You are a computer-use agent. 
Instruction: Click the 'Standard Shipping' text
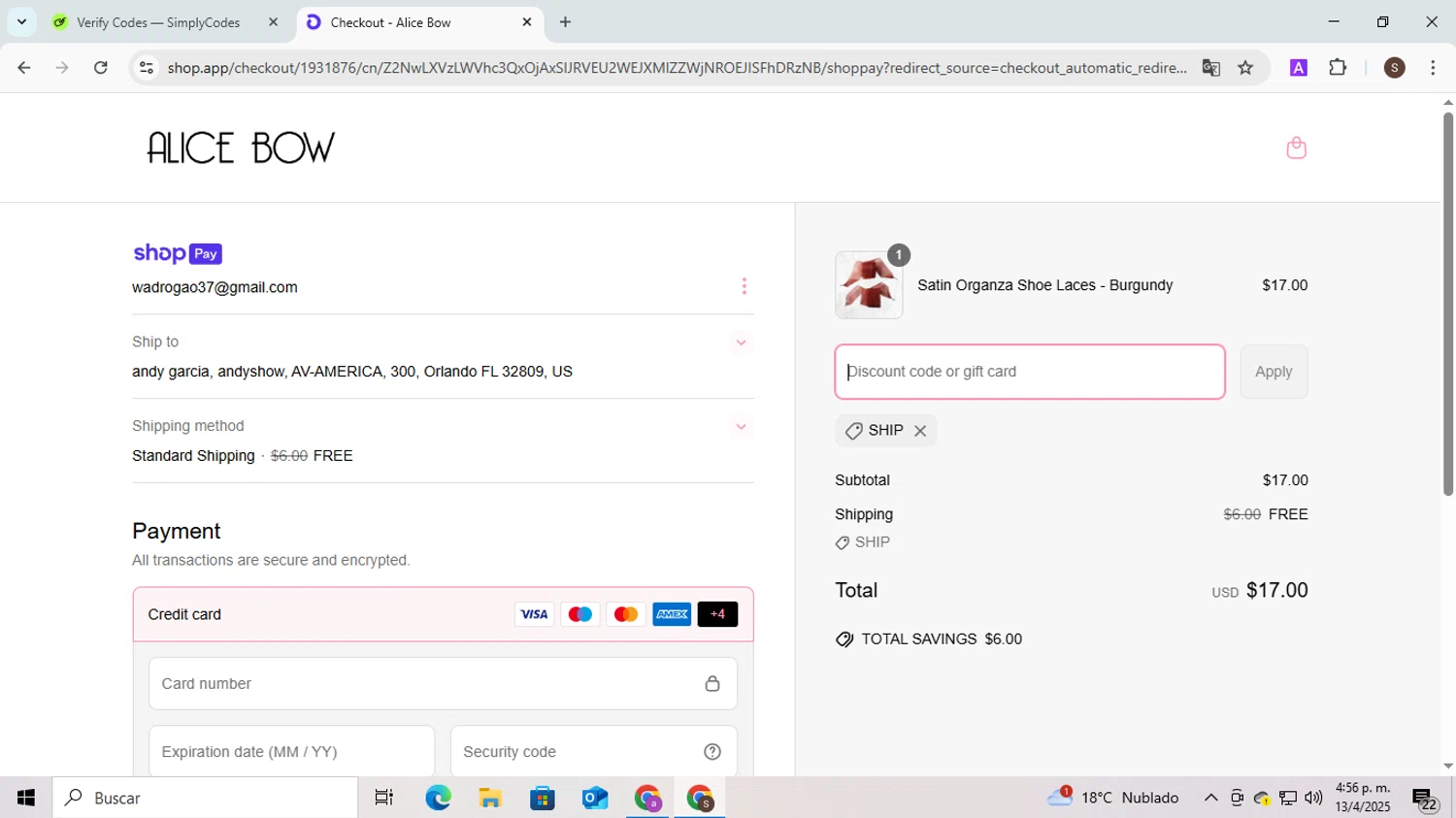193,456
